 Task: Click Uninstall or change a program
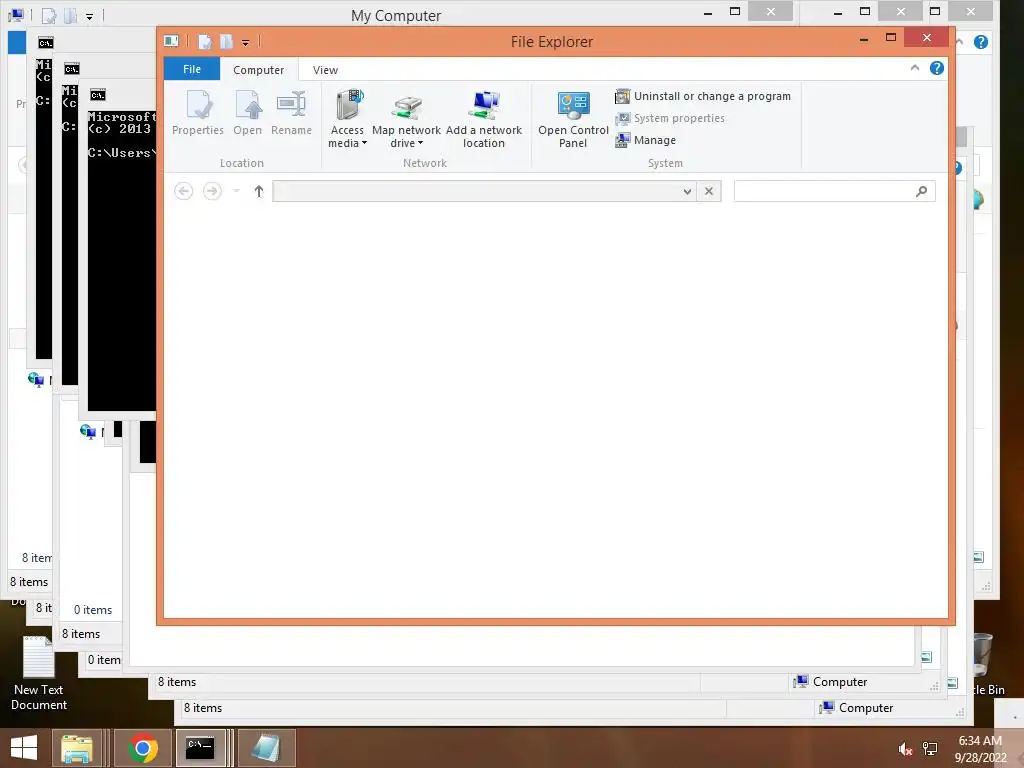[x=703, y=96]
